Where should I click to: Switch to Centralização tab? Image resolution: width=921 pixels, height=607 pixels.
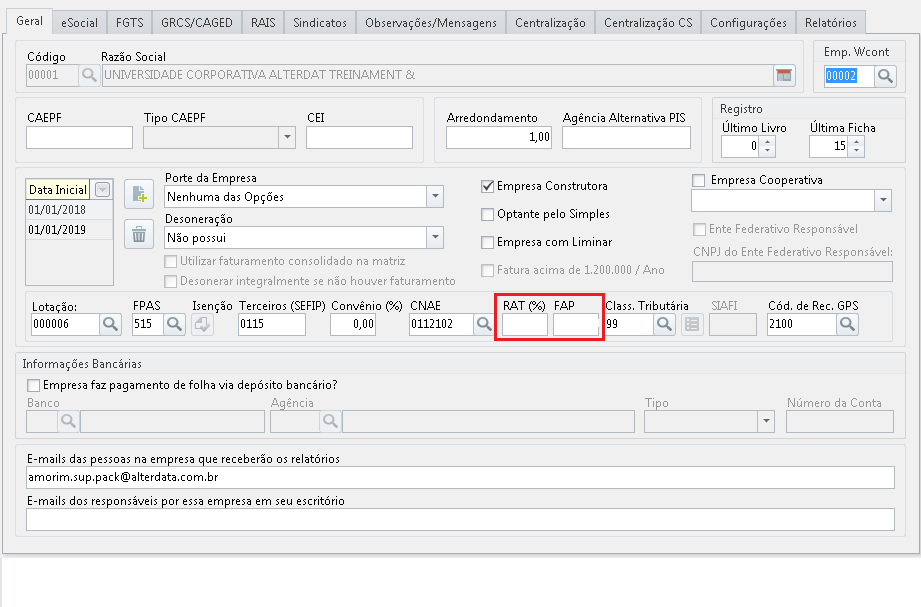[550, 23]
